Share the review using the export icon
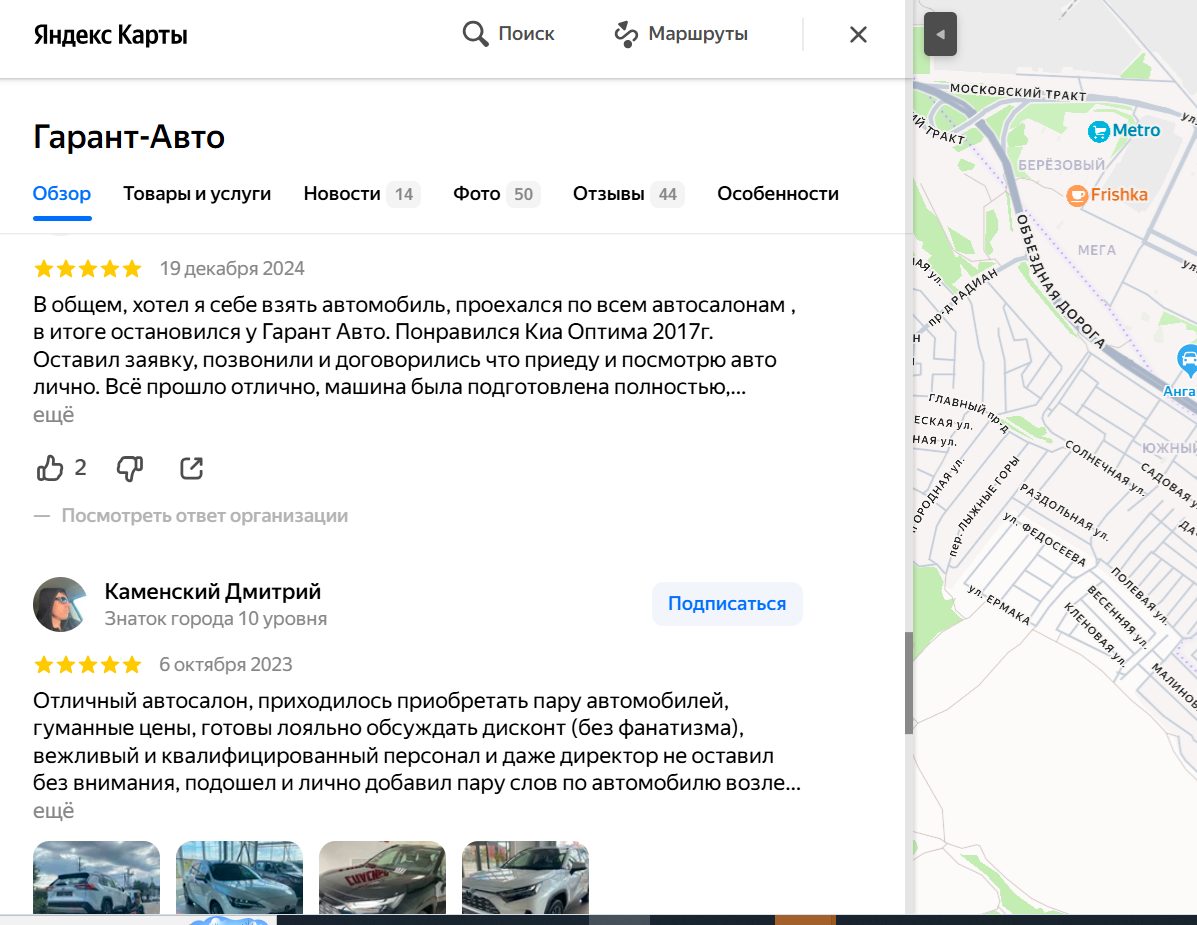Screen dimensions: 1197x925 tap(191, 467)
